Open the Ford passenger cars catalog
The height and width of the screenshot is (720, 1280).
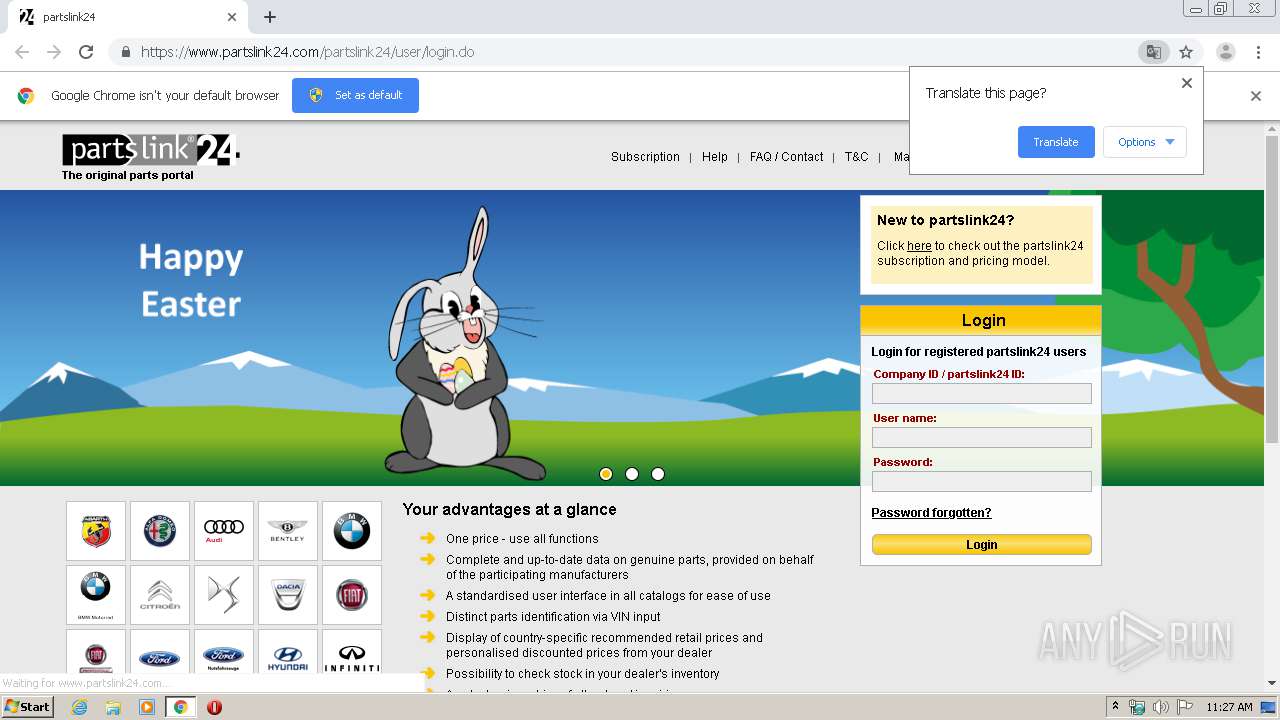[x=160, y=652]
